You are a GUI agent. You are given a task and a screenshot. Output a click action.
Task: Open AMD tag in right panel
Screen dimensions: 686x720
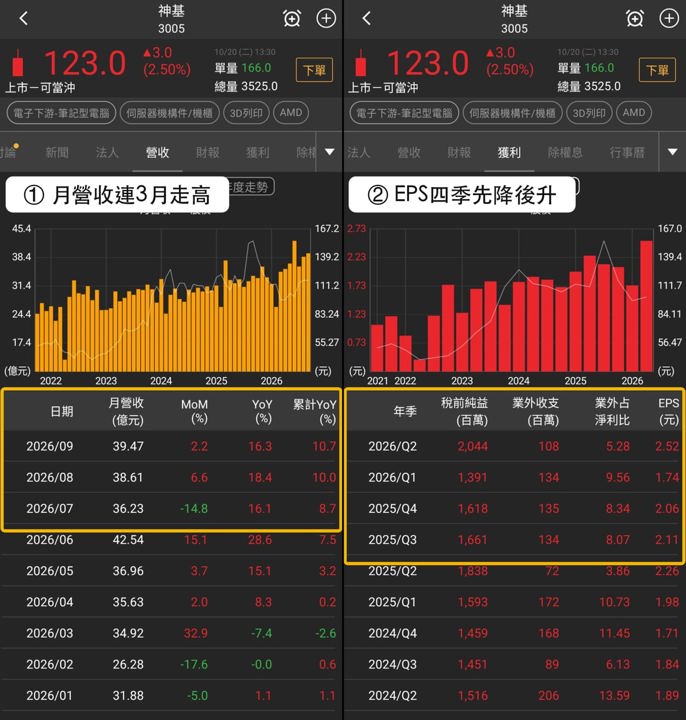(634, 113)
